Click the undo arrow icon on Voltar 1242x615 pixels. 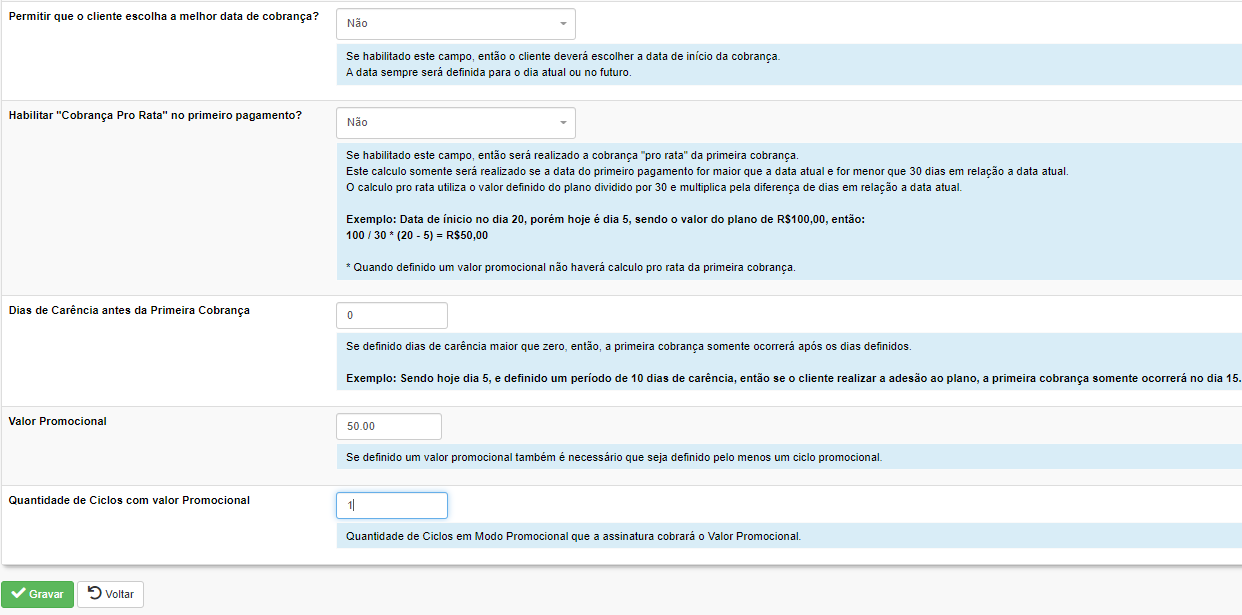(x=95, y=594)
